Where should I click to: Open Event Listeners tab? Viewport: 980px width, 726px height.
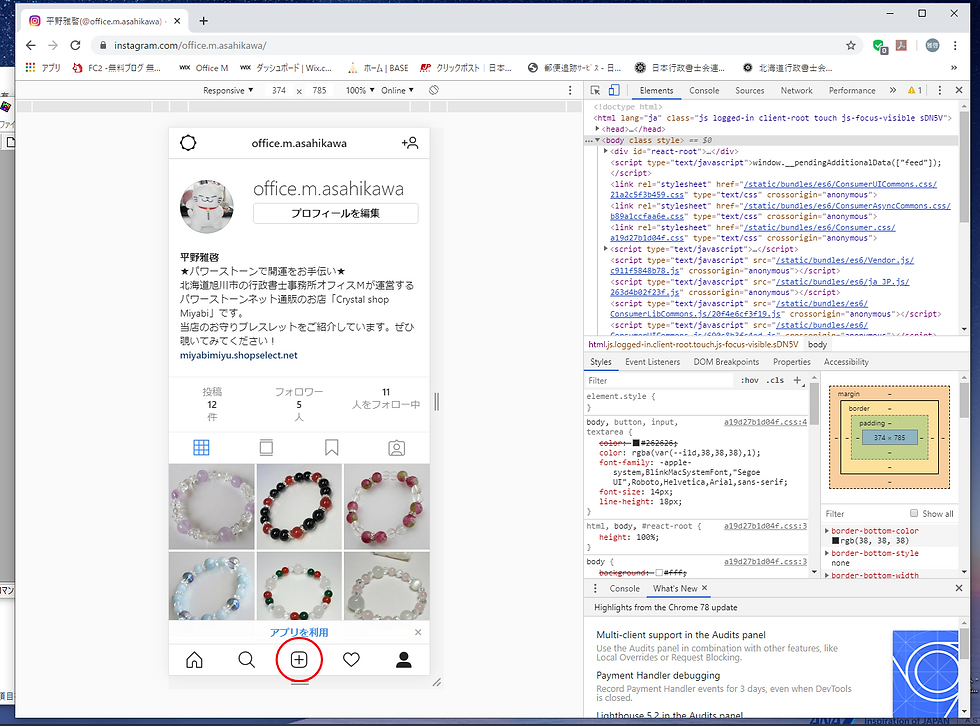[652, 362]
